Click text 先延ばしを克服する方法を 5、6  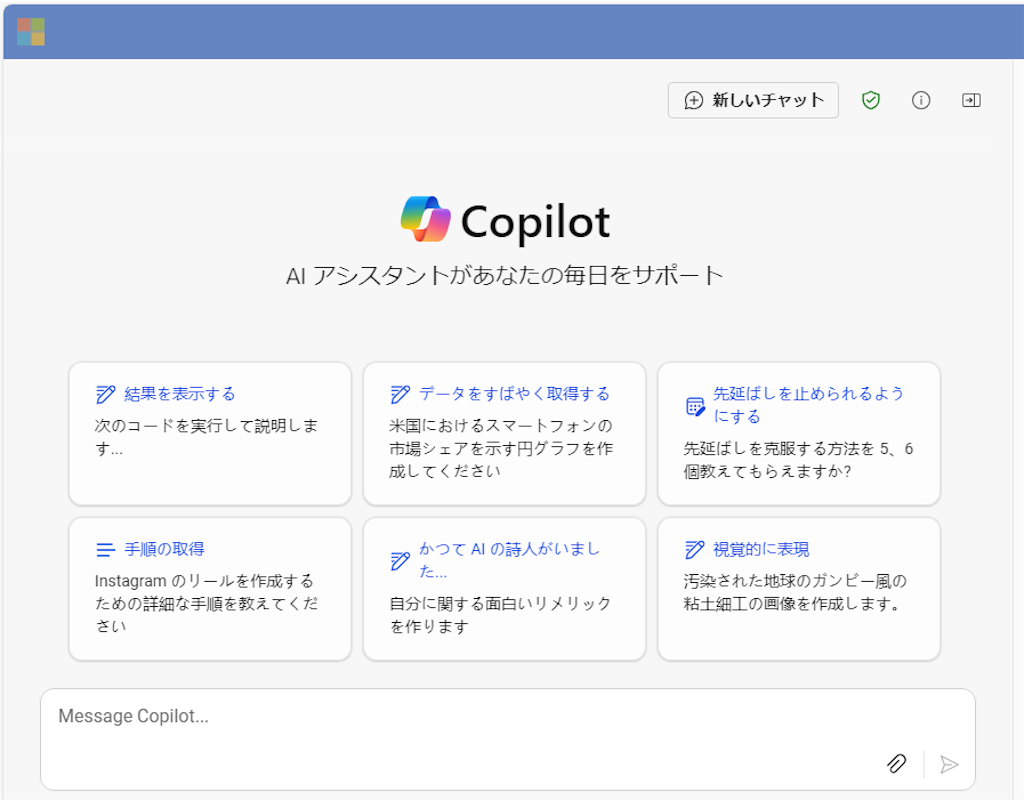[x=798, y=449]
